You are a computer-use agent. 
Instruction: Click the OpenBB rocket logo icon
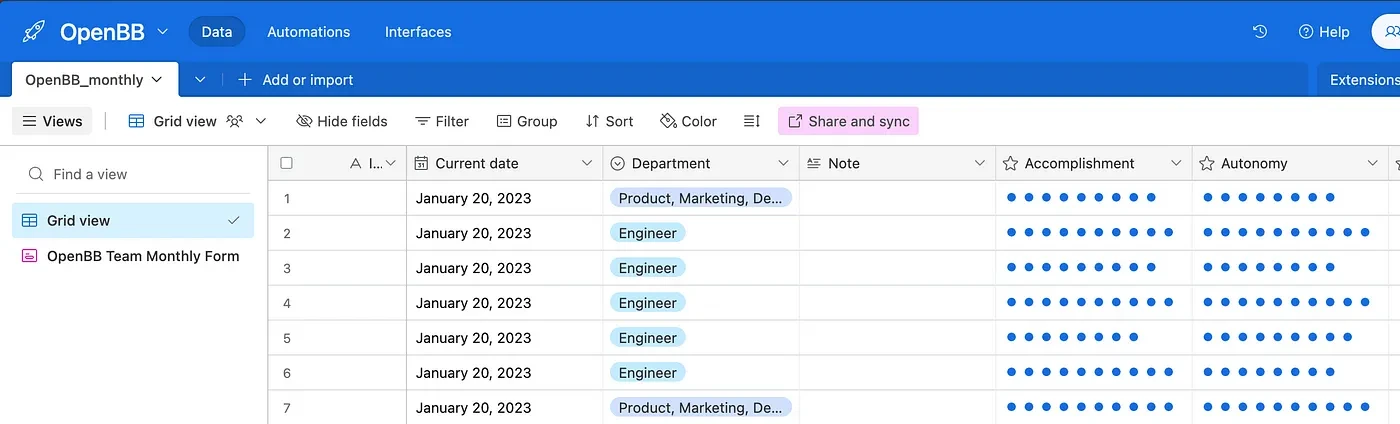pyautogui.click(x=34, y=32)
